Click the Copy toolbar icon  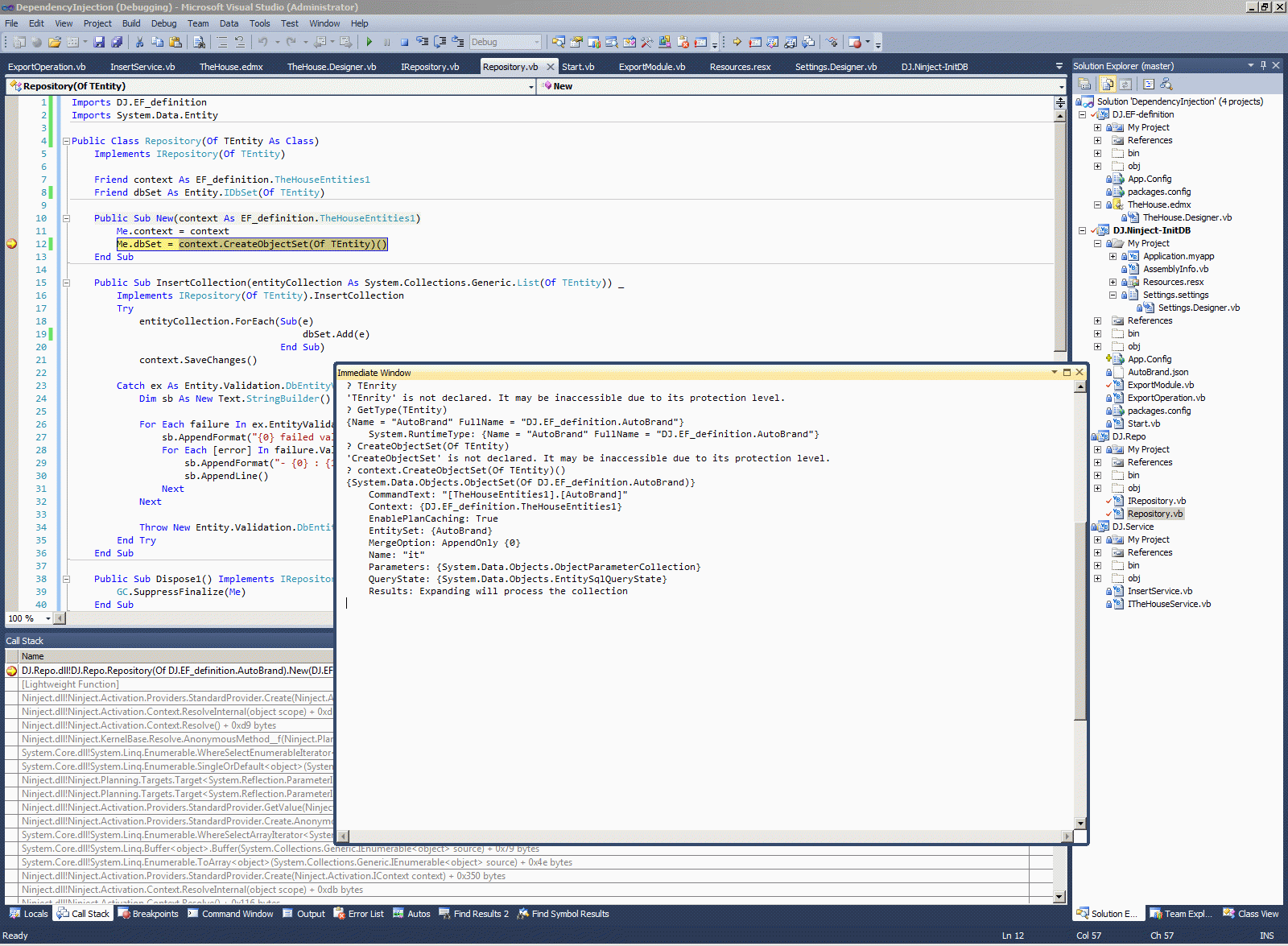point(157,42)
